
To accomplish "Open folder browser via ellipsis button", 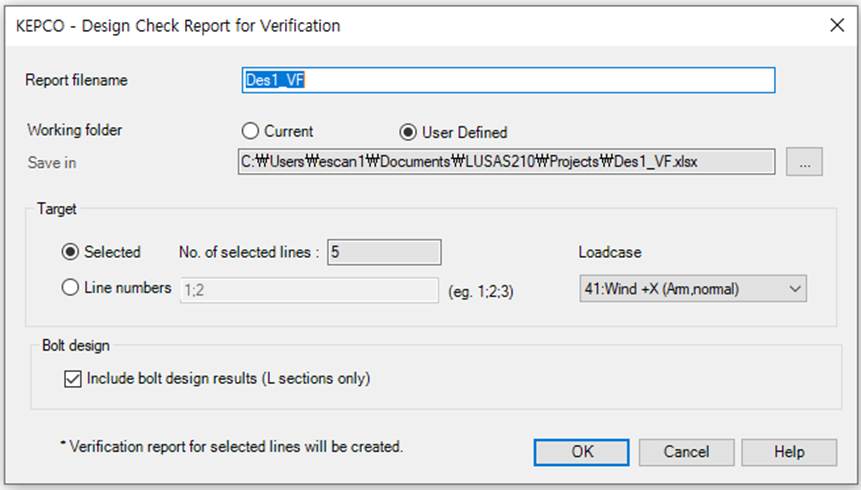I will coord(804,162).
